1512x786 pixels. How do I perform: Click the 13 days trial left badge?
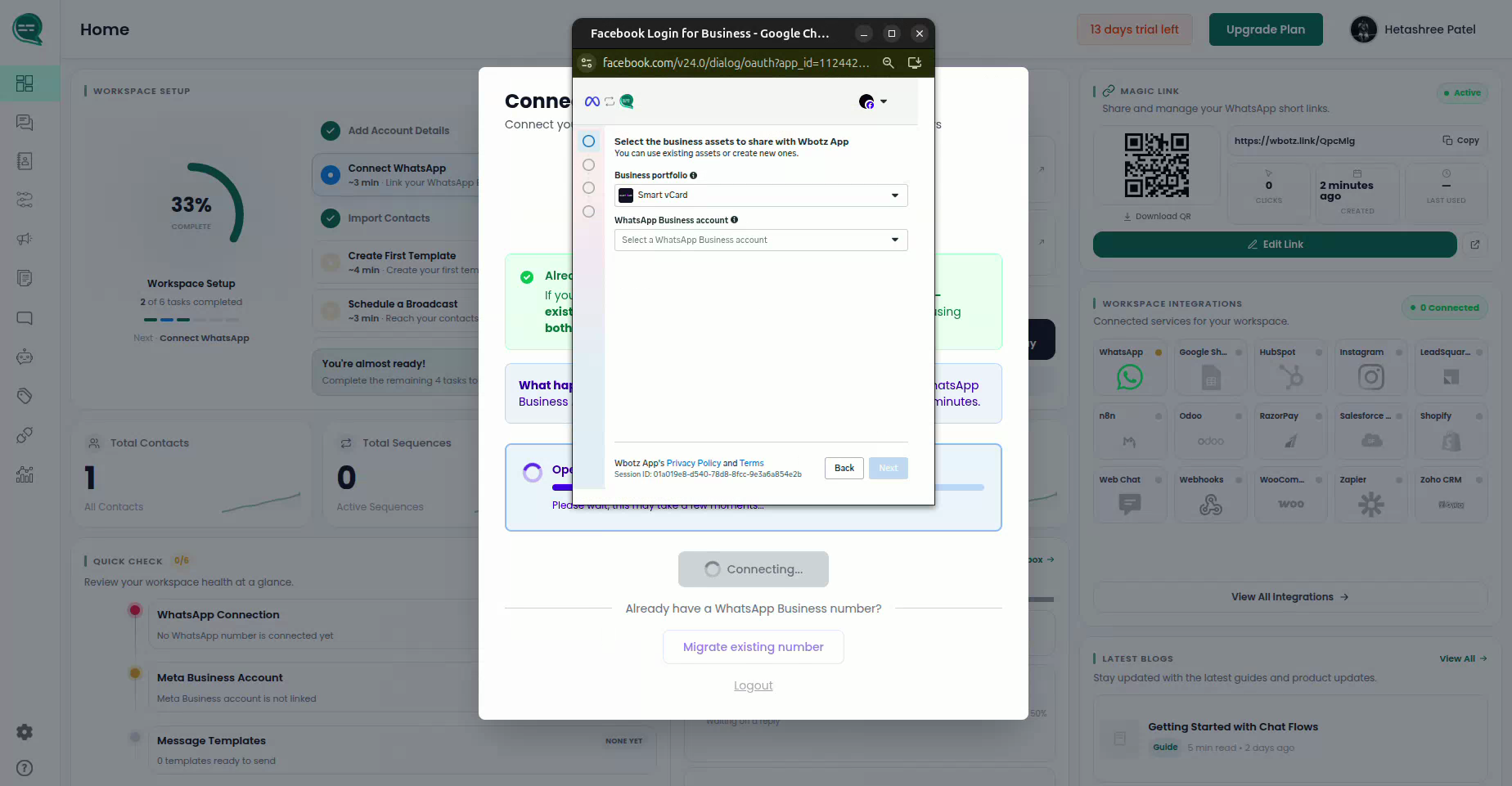tap(1134, 29)
